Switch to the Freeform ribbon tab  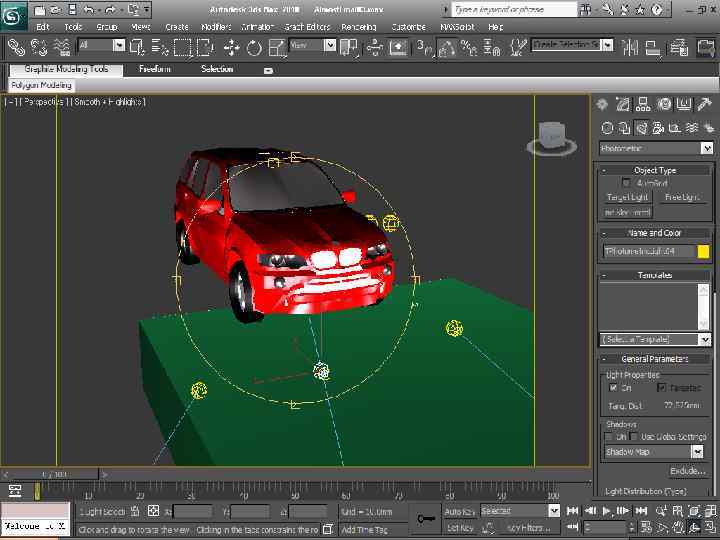[x=155, y=70]
